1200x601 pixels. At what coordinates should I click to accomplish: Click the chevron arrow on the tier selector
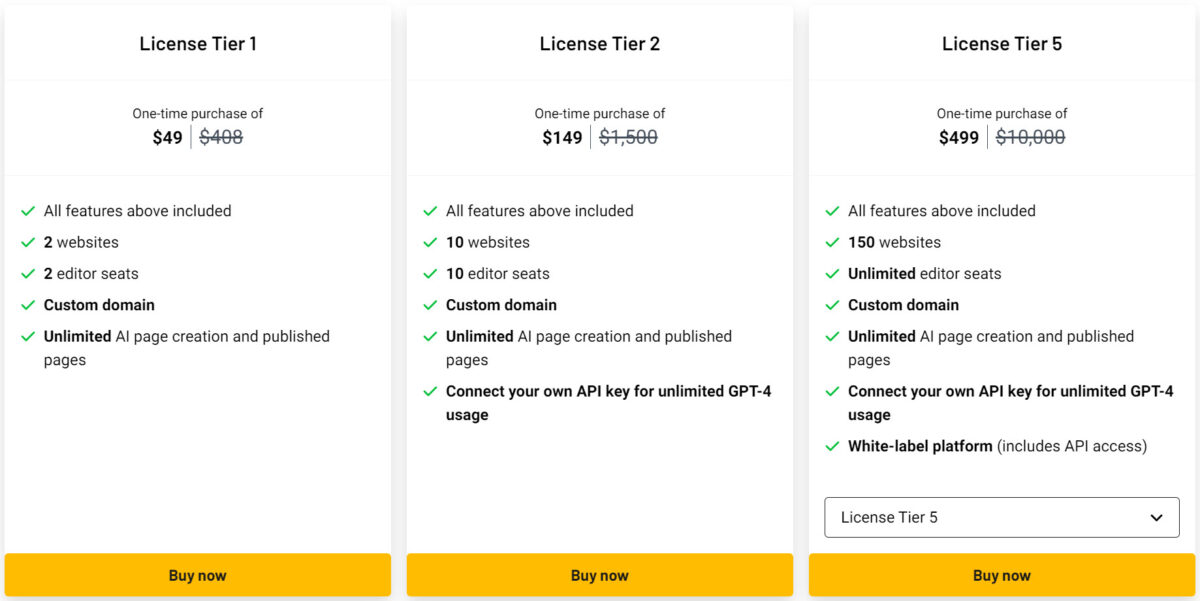(1159, 517)
